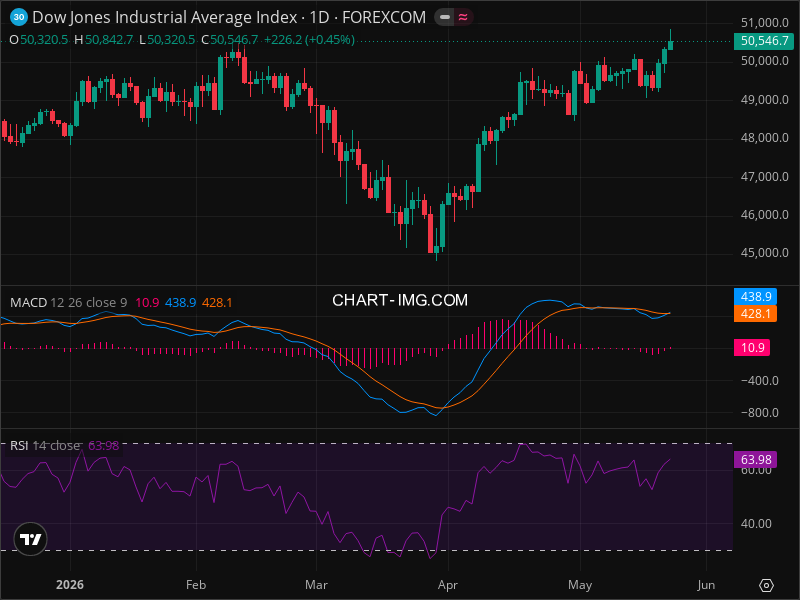Click the Close value 50,546.7 in header

[x=234, y=40]
